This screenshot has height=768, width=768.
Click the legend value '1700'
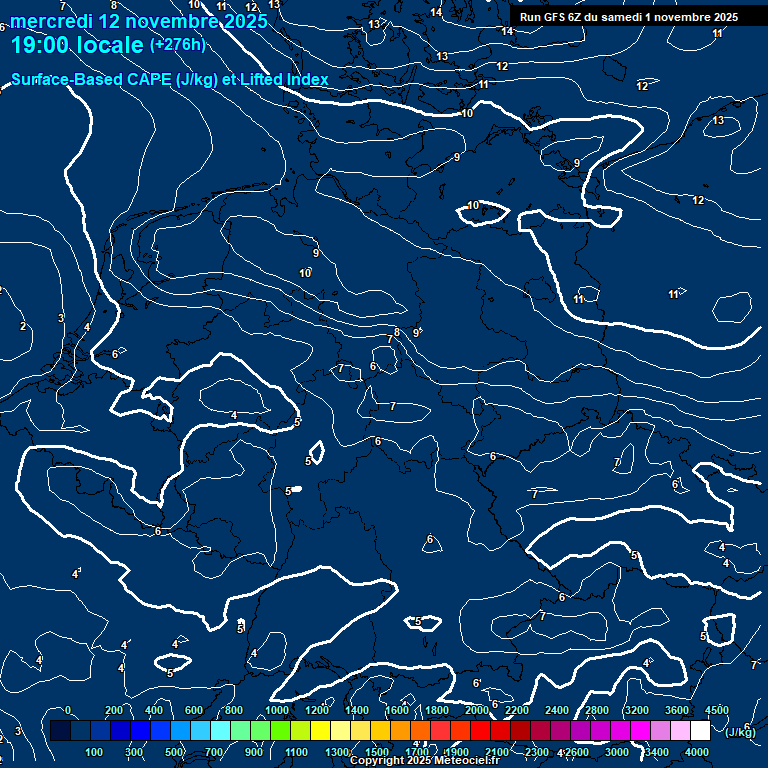tap(417, 752)
